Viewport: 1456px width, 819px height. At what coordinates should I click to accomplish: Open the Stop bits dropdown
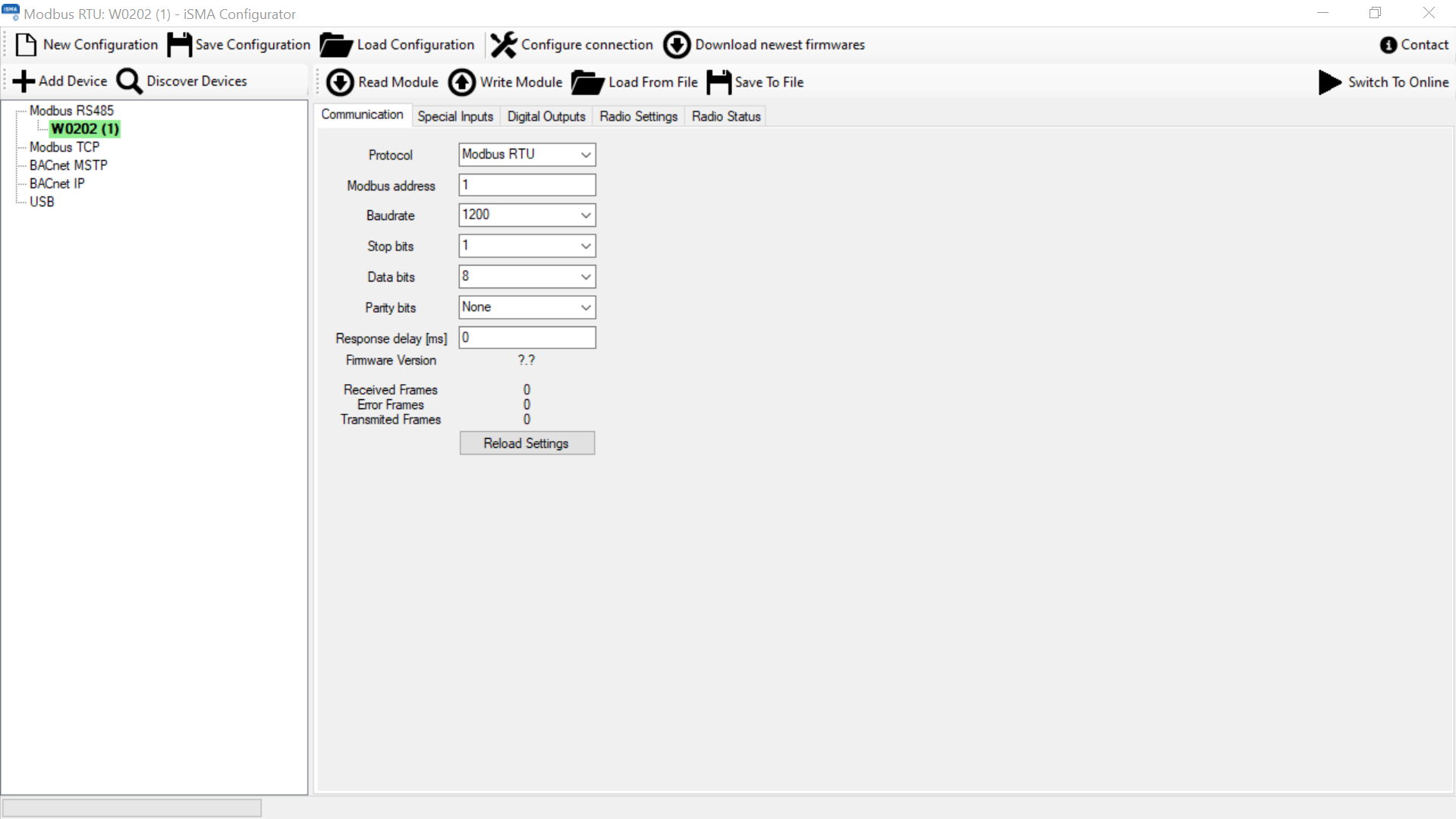585,246
